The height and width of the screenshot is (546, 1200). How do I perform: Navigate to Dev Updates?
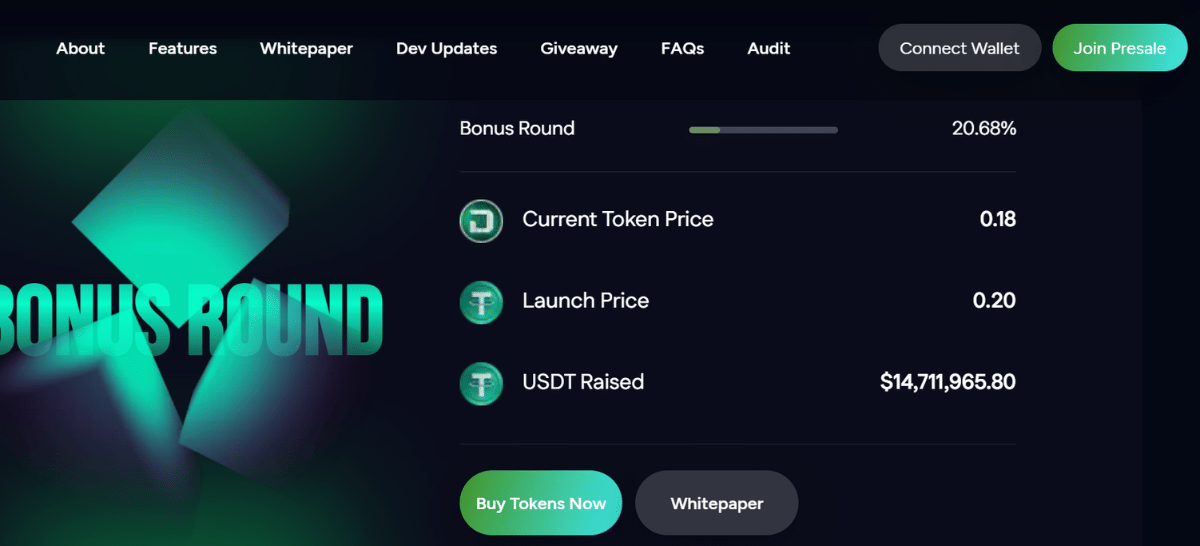coord(446,48)
